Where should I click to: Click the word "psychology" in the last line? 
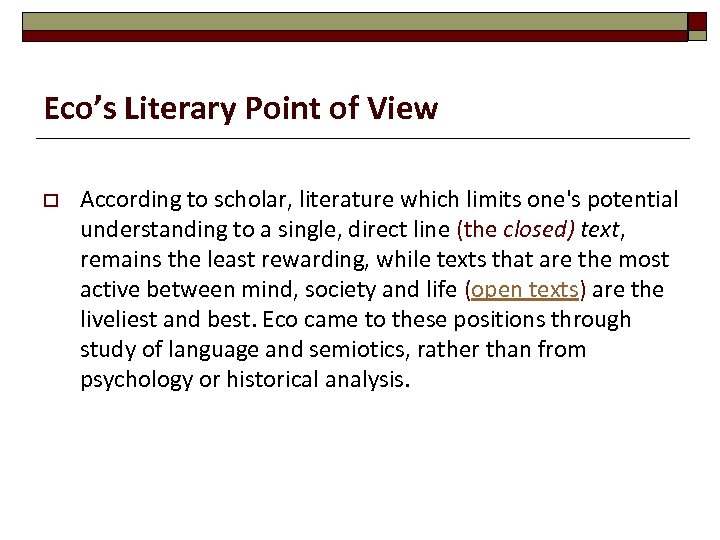pos(132,380)
